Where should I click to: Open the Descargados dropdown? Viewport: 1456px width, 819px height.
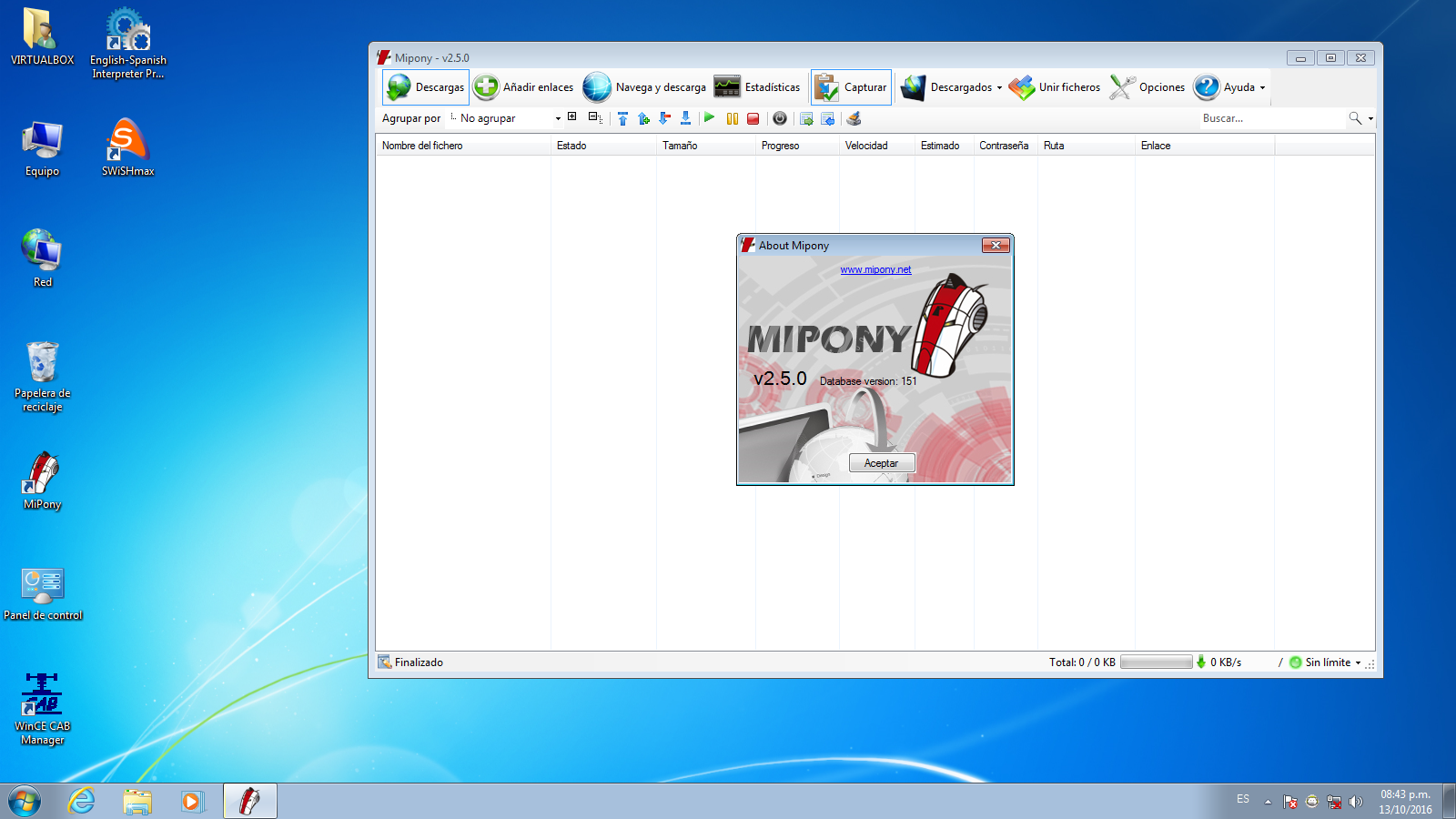coord(951,87)
